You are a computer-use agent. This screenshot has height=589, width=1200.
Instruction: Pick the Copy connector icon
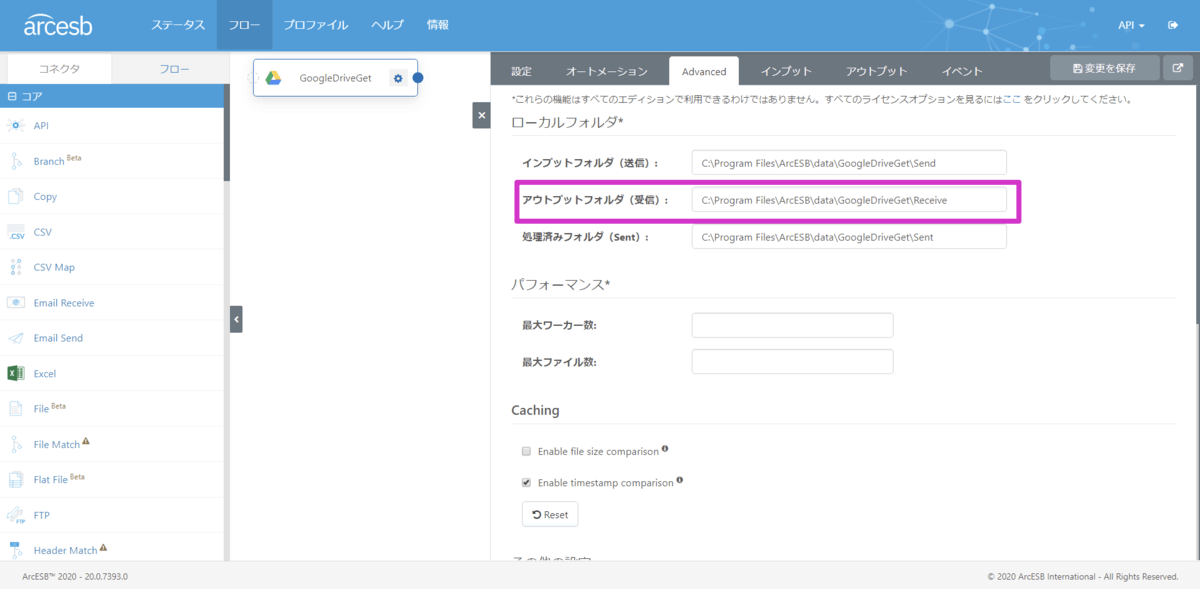click(x=15, y=196)
